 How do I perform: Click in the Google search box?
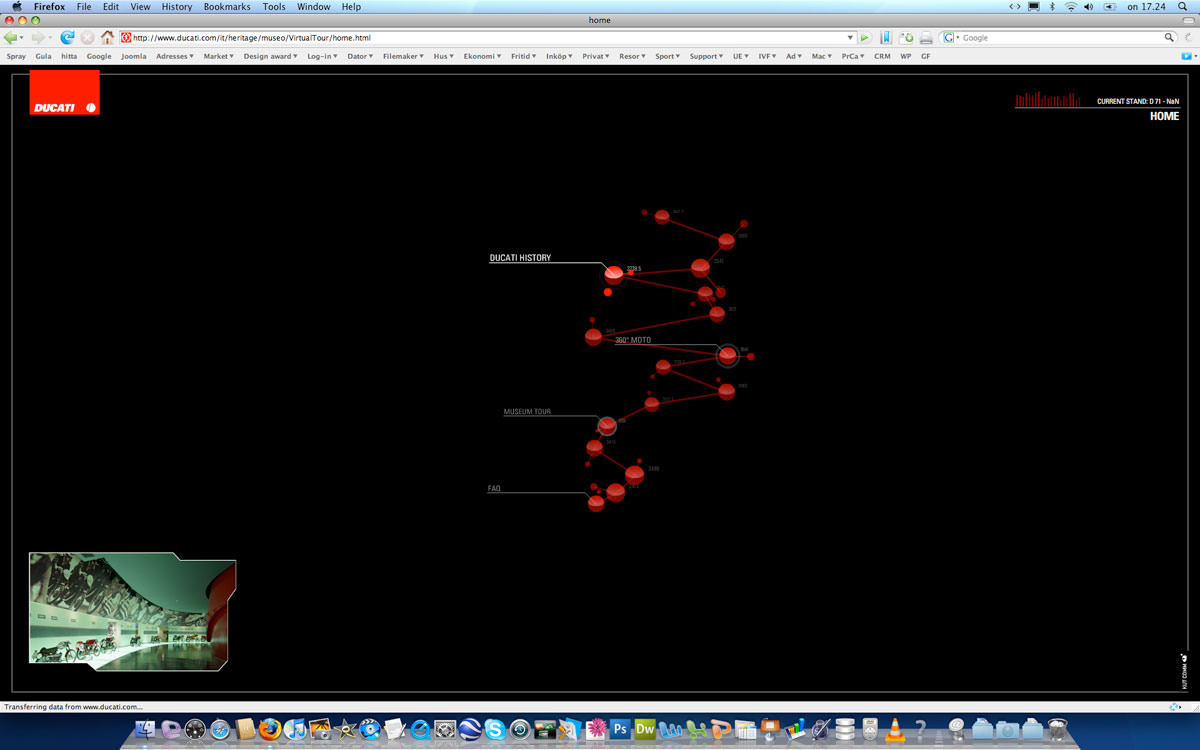pyautogui.click(x=1061, y=38)
